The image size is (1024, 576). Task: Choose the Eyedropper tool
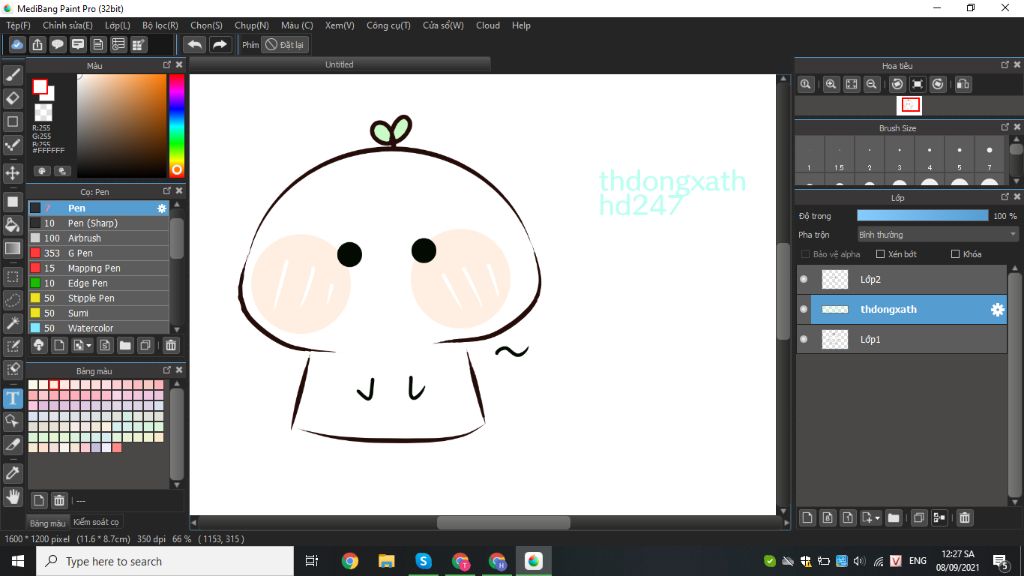pos(13,472)
